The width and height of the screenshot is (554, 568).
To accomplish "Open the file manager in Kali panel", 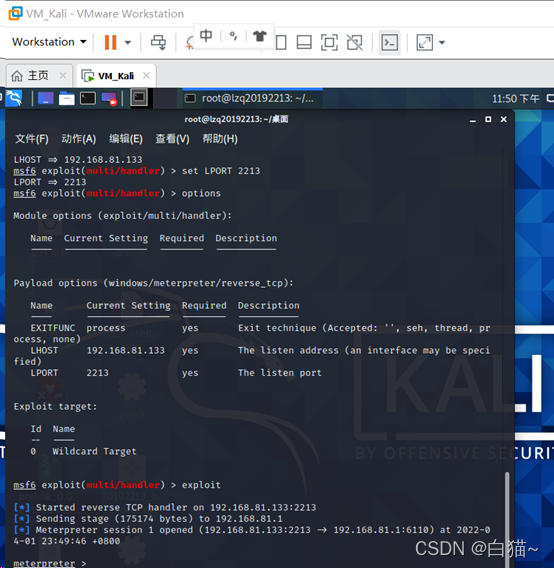I will pos(67,99).
